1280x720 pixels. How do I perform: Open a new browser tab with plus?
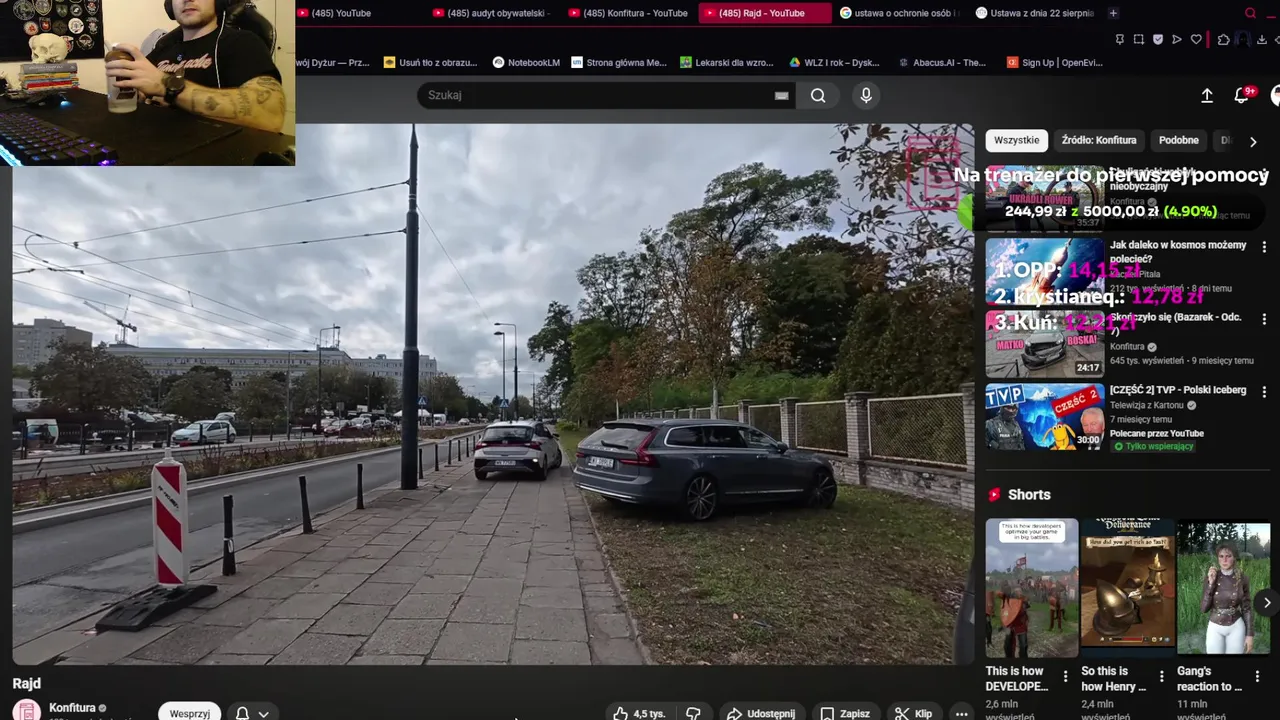pyautogui.click(x=1113, y=13)
